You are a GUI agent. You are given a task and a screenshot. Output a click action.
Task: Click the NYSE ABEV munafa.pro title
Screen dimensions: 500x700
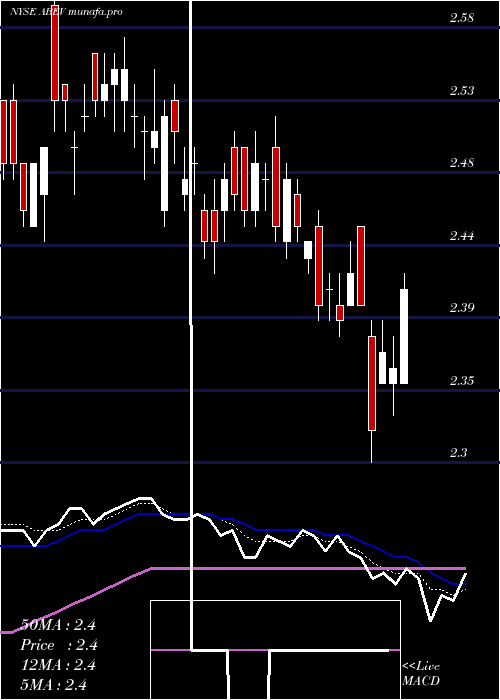point(66,12)
